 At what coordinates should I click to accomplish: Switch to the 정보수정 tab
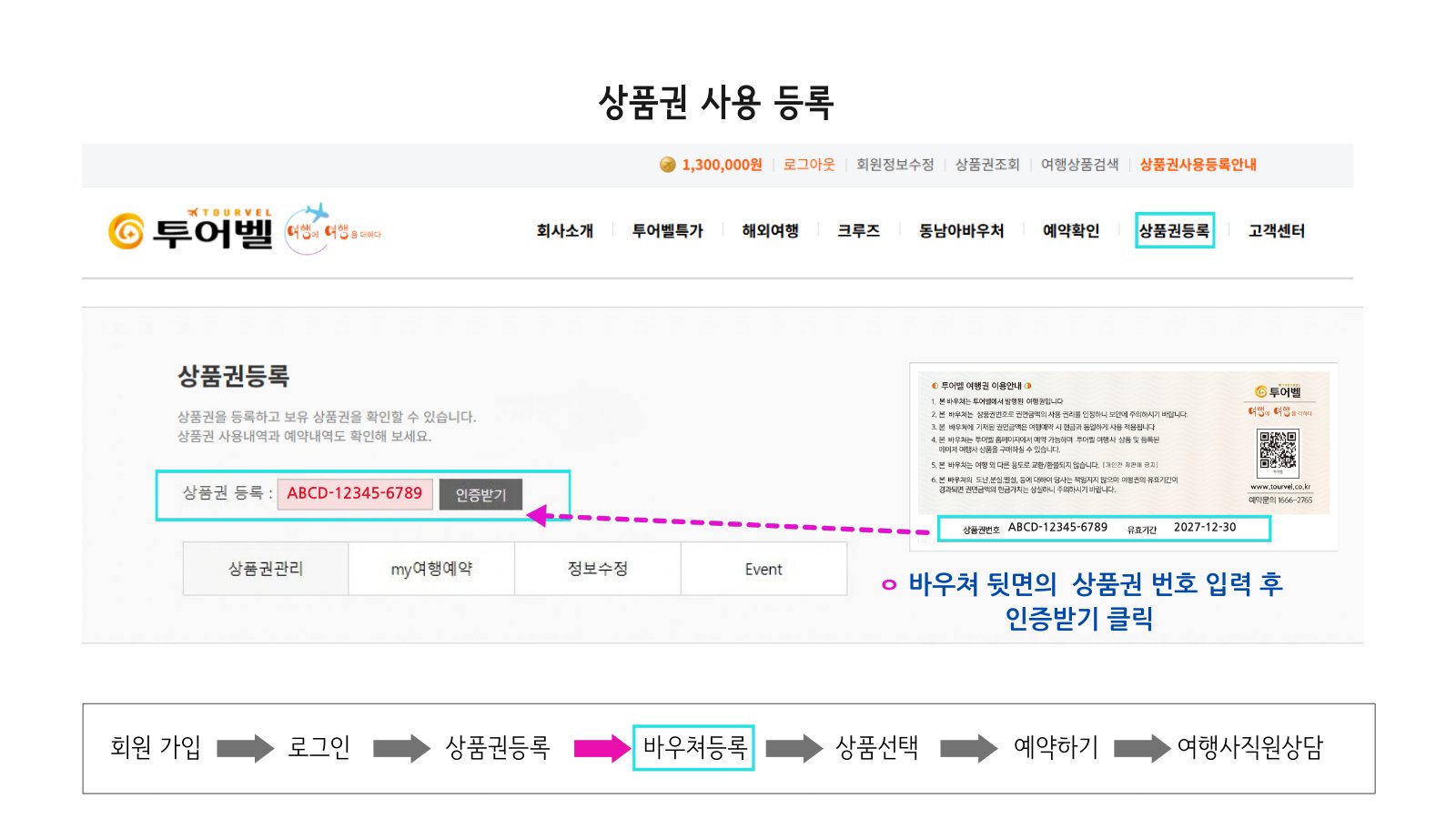coord(598,569)
